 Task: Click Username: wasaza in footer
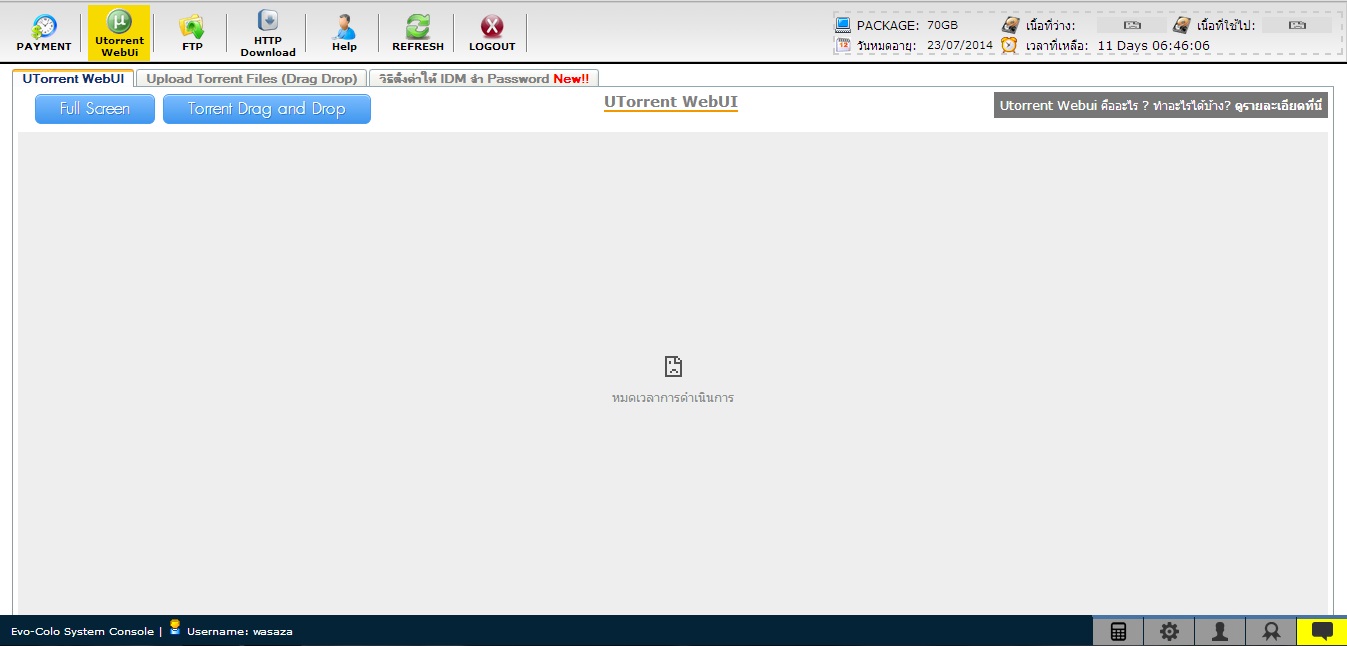pos(240,631)
